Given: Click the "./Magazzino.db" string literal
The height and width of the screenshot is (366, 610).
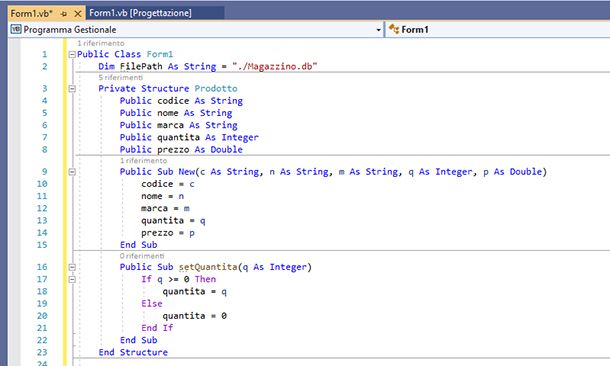Looking at the screenshot, I should tap(275, 67).
